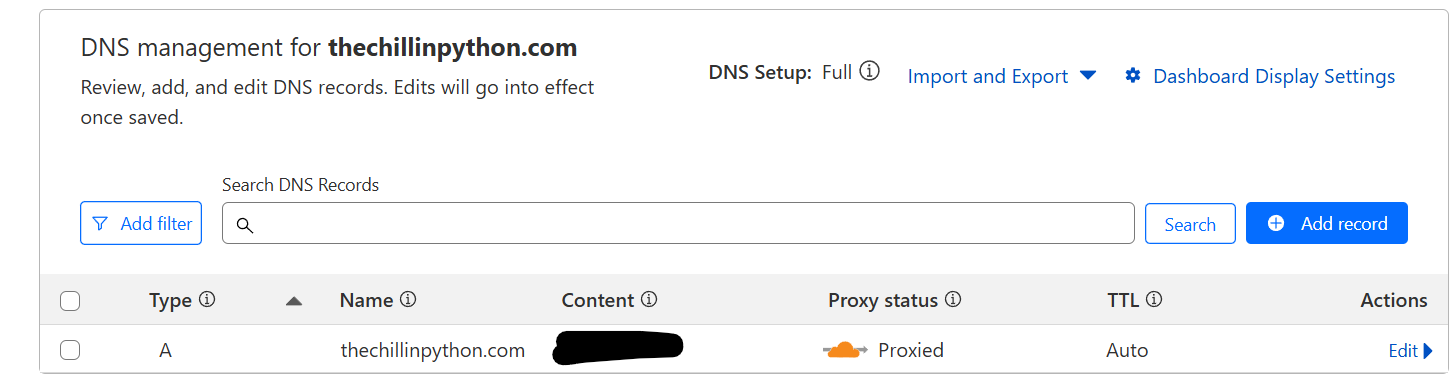
Task: Open Dashboard Display Settings link
Action: 1274,76
